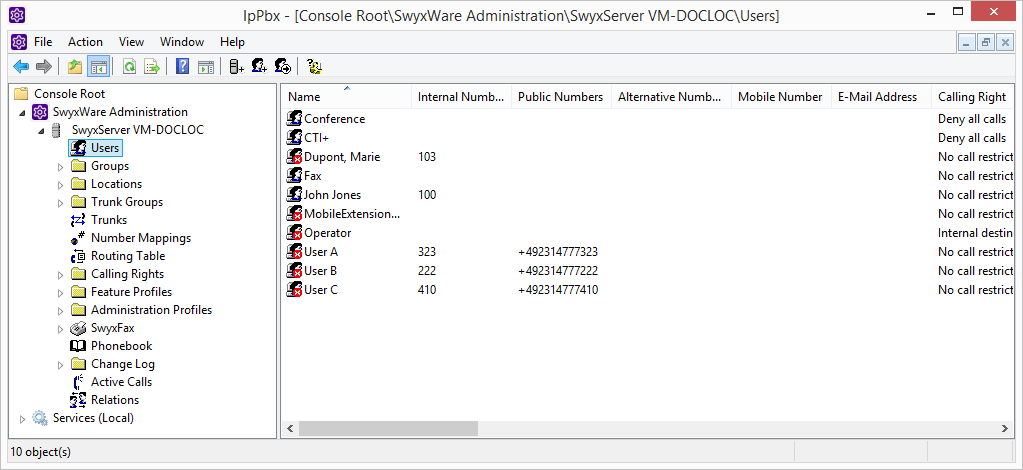Toggle the Show/Hide Console Tree button
Viewport: 1023px width, 470px height.
point(98,67)
